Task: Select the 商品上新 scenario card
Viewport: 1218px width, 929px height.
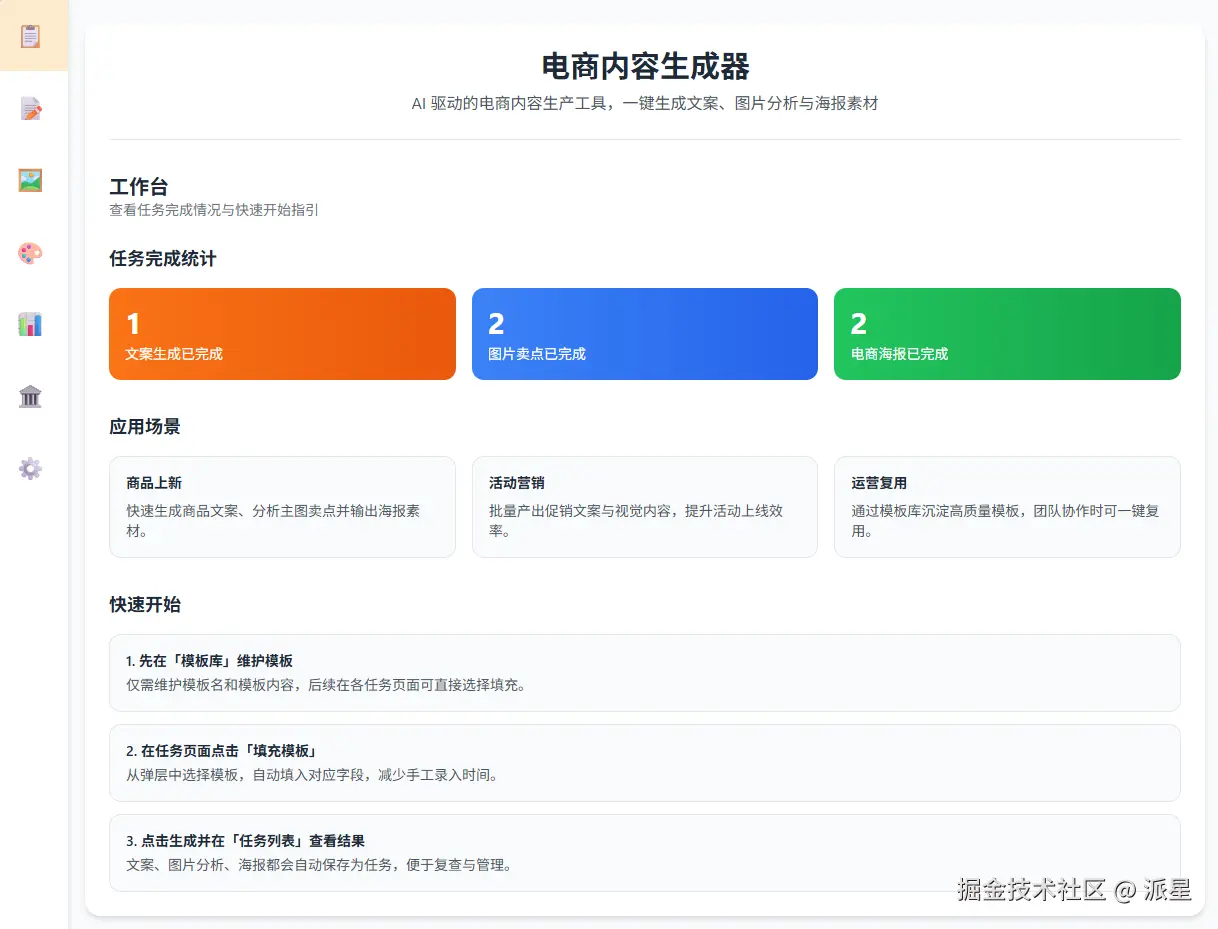Action: 282,507
